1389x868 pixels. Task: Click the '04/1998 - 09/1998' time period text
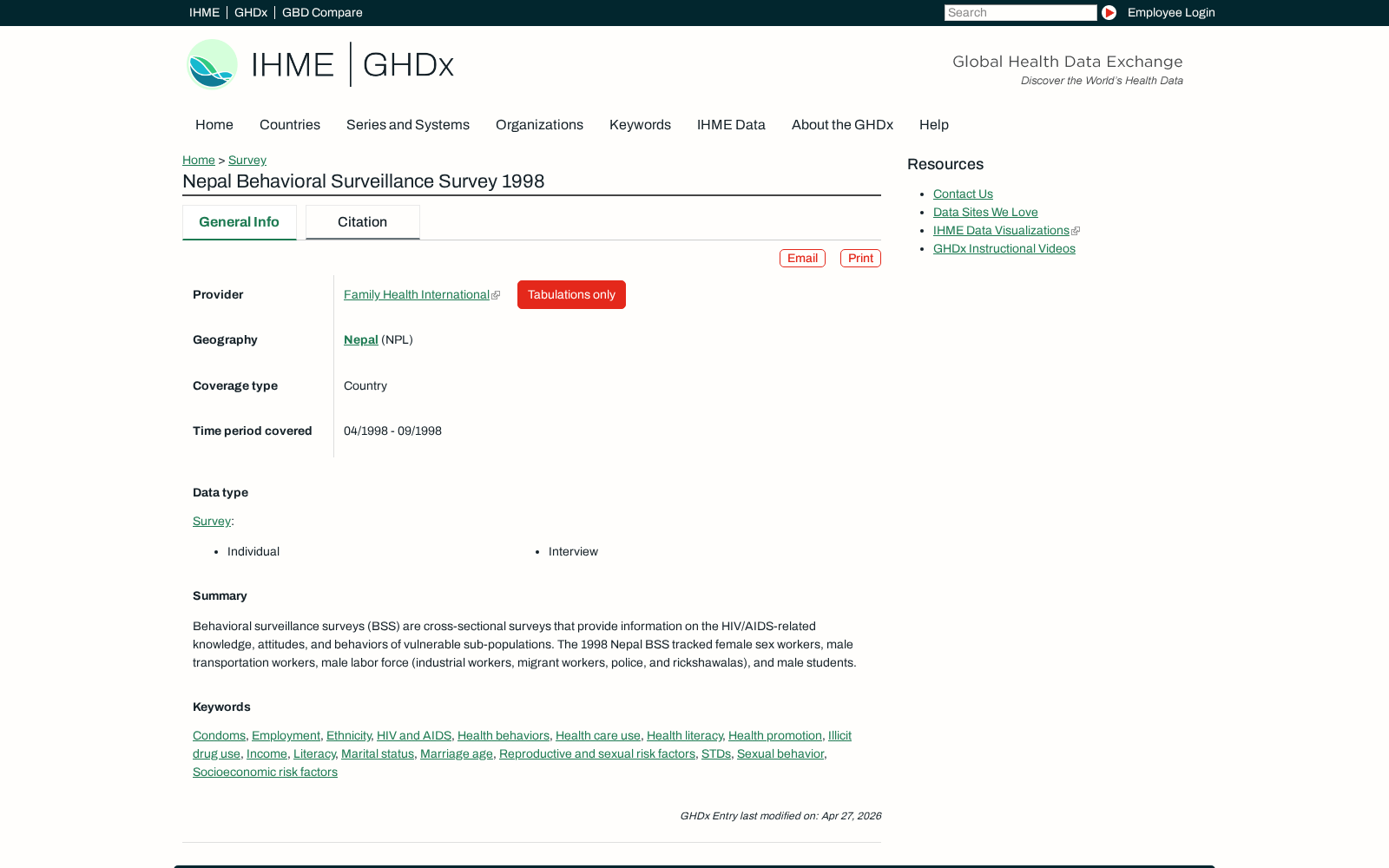392,431
